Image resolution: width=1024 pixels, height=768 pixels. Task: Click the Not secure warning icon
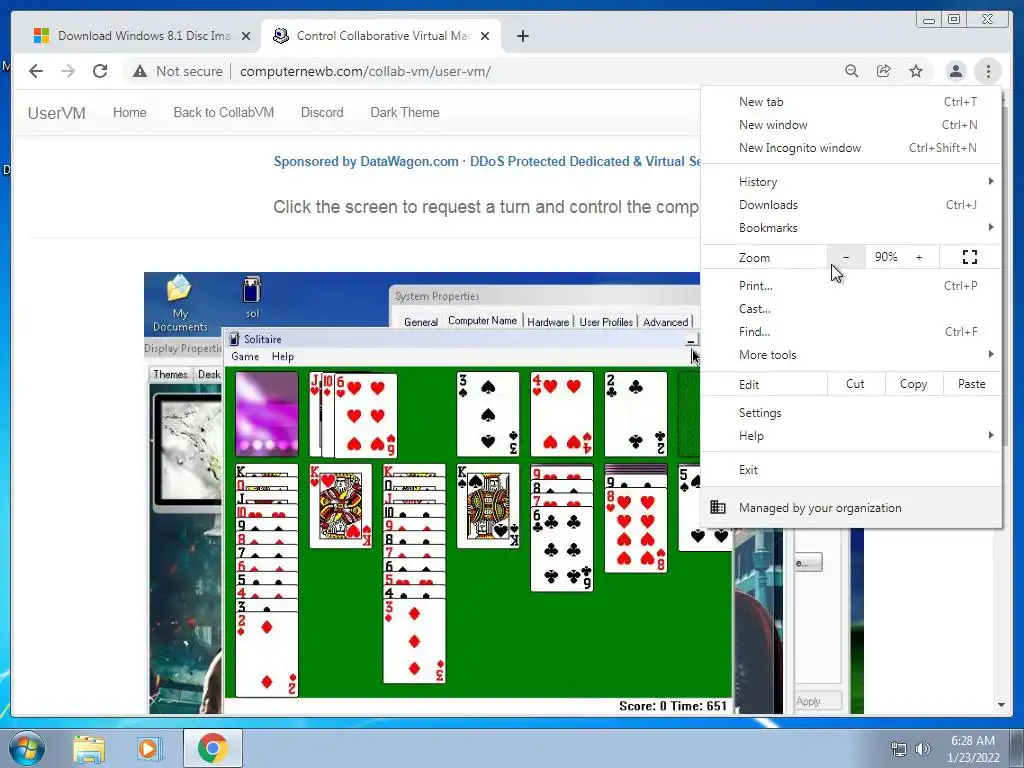click(x=140, y=71)
